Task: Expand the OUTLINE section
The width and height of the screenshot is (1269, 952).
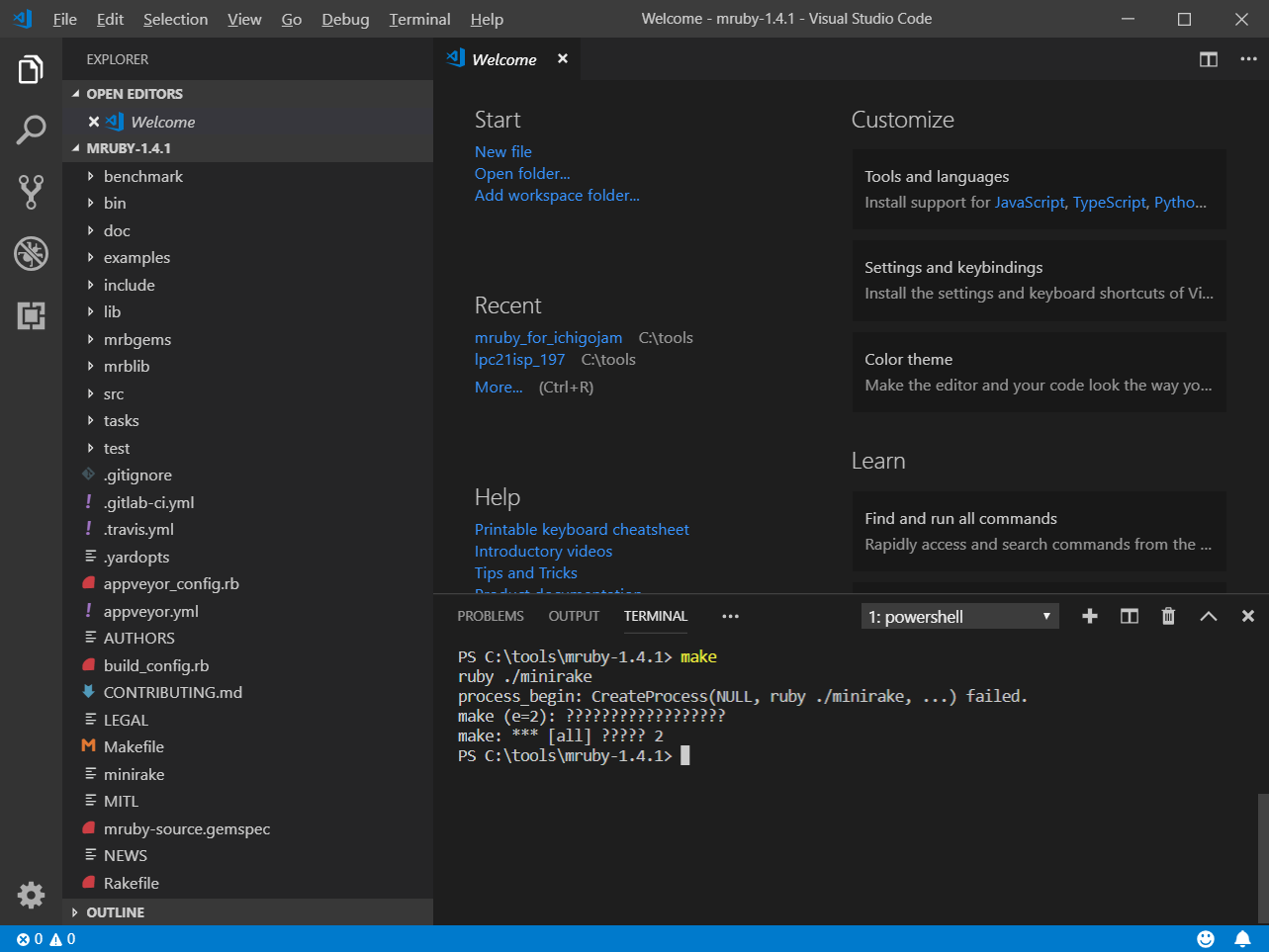Action: [x=115, y=912]
